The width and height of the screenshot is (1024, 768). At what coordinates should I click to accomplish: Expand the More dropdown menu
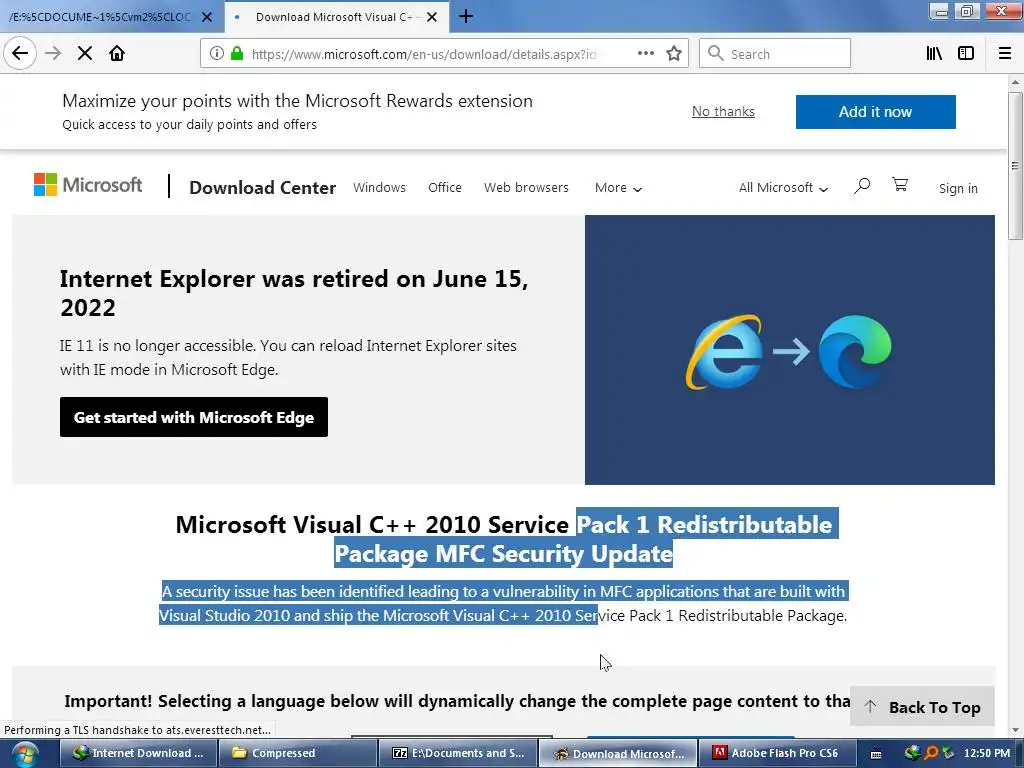618,188
